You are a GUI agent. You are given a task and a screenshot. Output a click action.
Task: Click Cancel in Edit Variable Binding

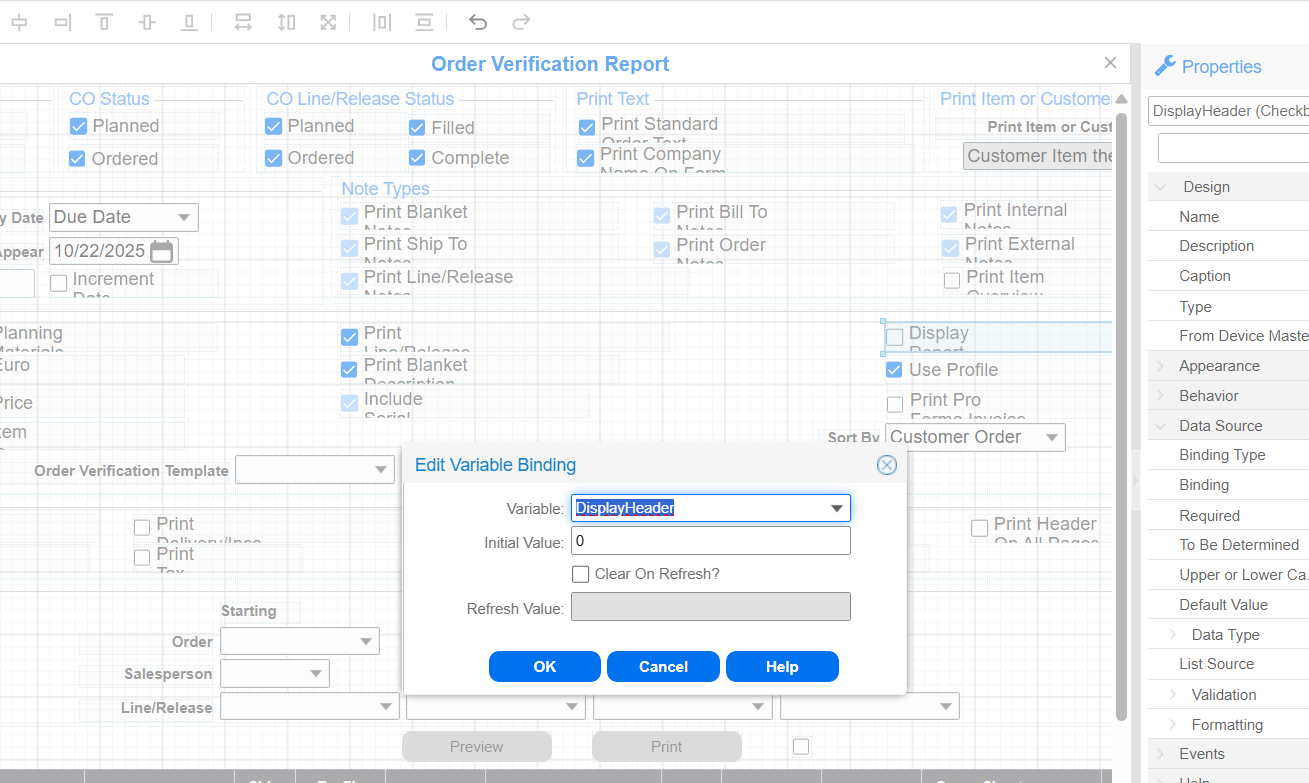[x=663, y=667]
